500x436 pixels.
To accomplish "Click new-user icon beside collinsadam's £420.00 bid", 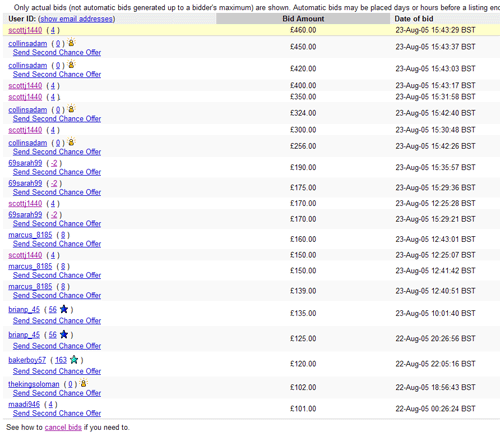I will click(71, 64).
